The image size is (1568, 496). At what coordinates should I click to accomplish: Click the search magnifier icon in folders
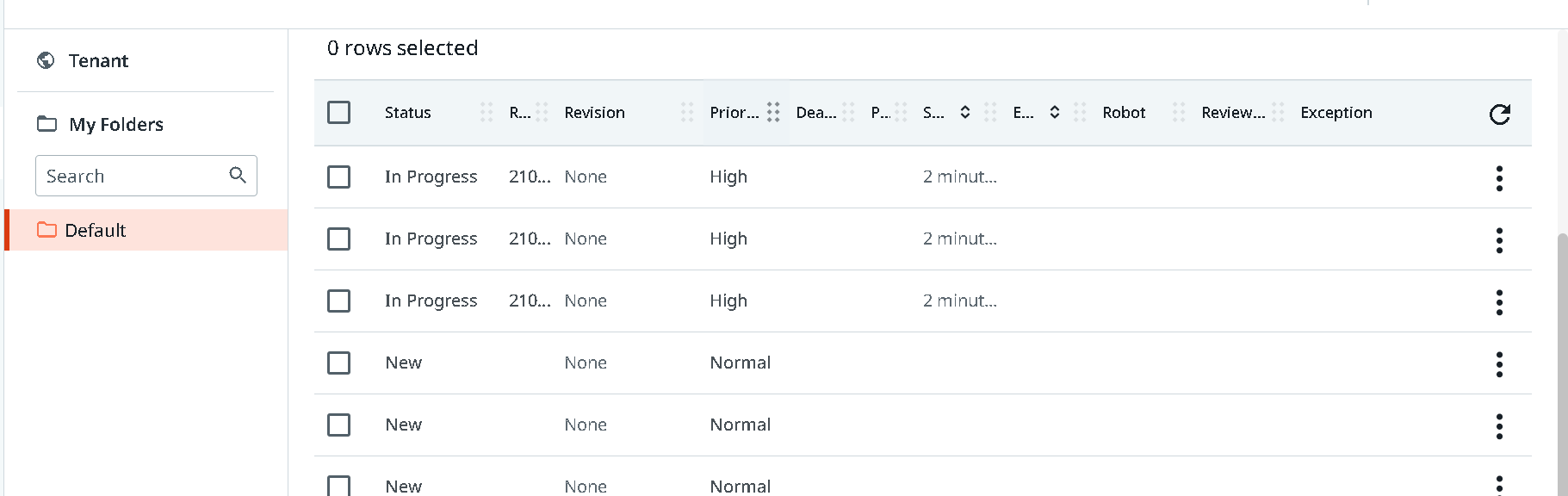pos(238,176)
